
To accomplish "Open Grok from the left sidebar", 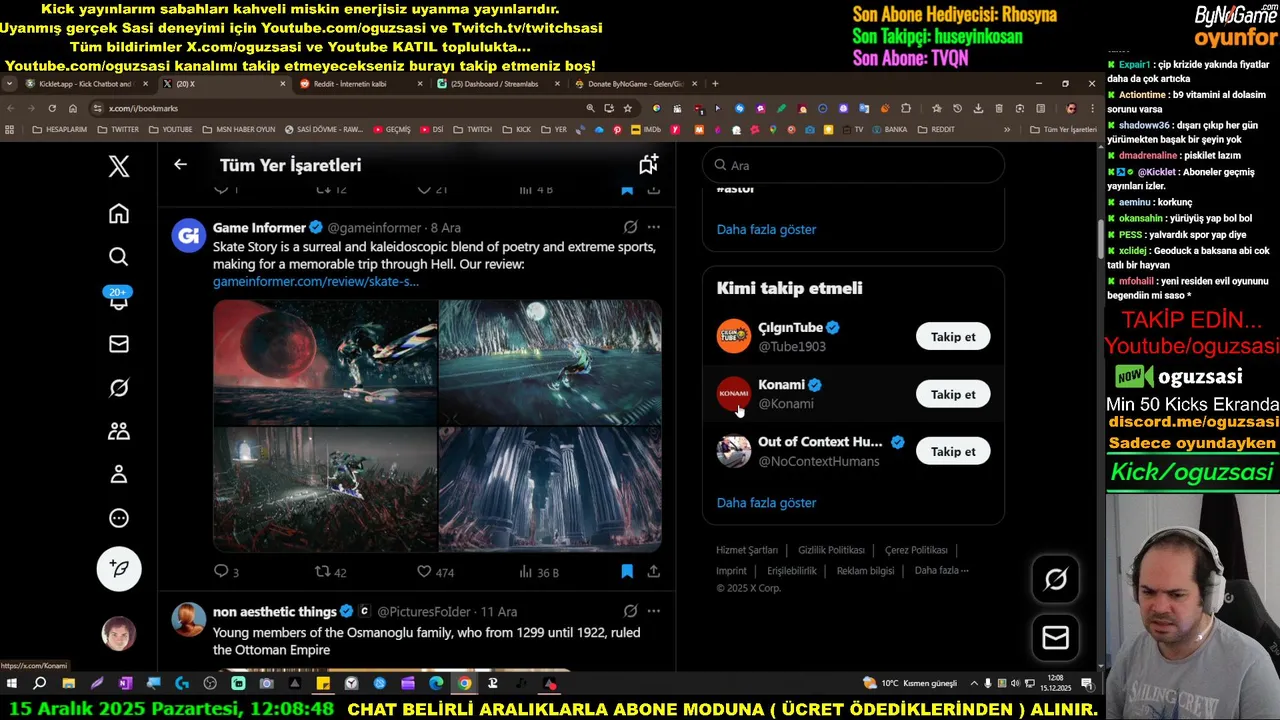I will pos(119,388).
